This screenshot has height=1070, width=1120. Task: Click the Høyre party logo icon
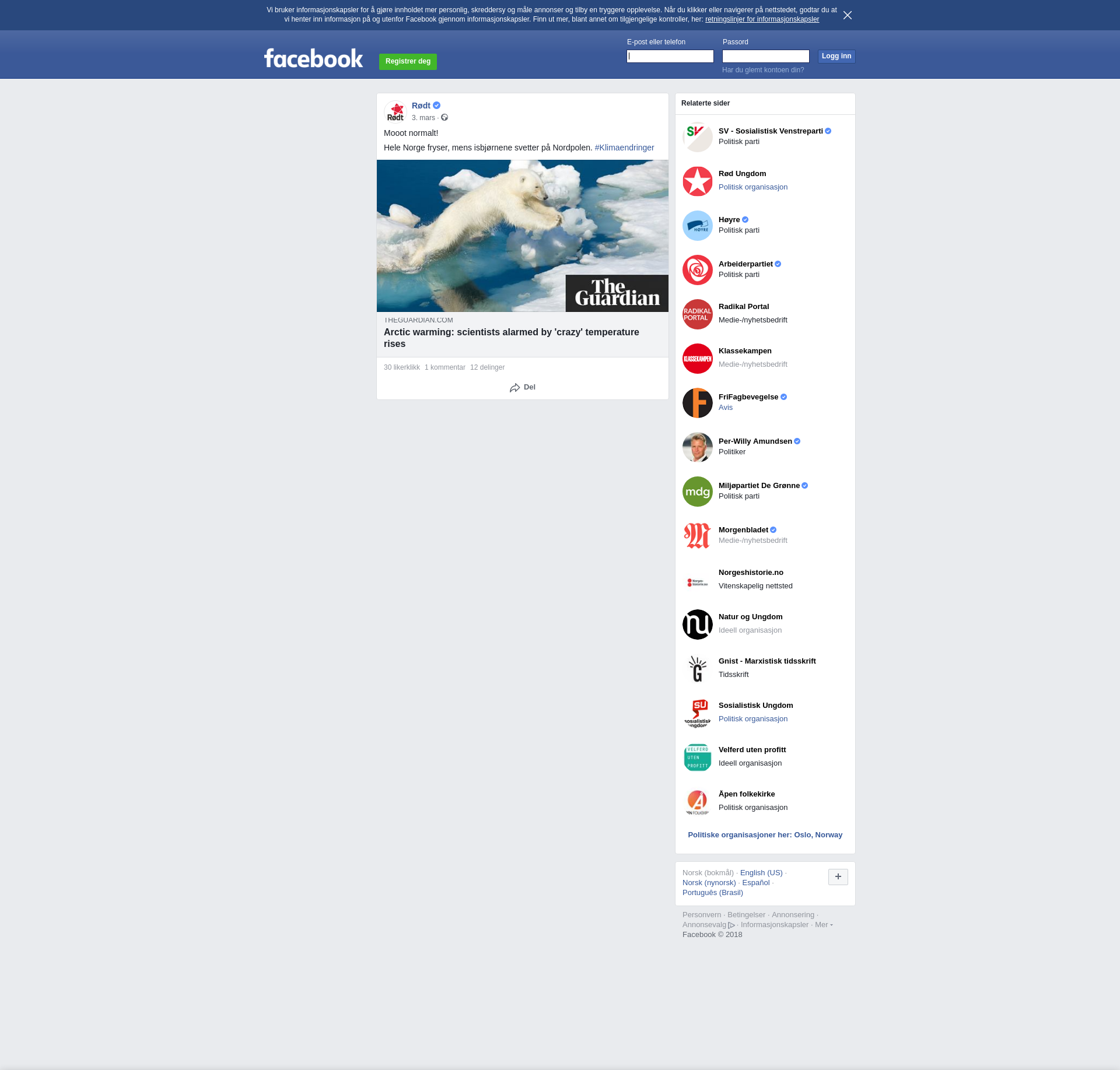click(x=697, y=226)
